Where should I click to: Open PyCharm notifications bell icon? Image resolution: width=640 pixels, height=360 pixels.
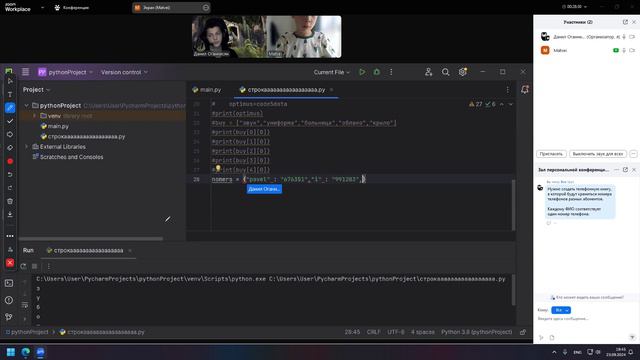[525, 89]
